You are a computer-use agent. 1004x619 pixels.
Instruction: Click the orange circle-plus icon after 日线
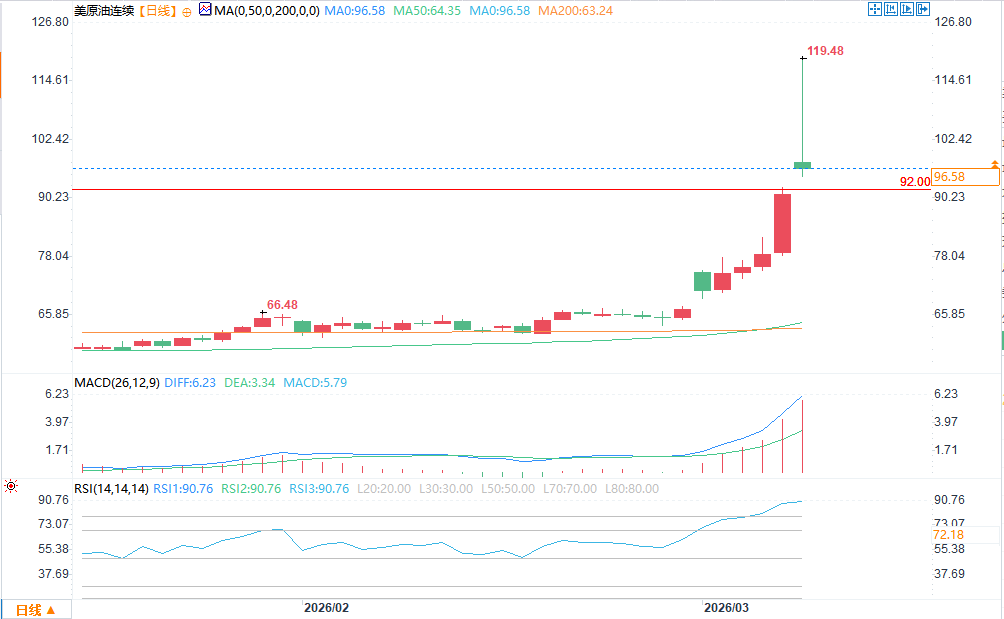[186, 12]
